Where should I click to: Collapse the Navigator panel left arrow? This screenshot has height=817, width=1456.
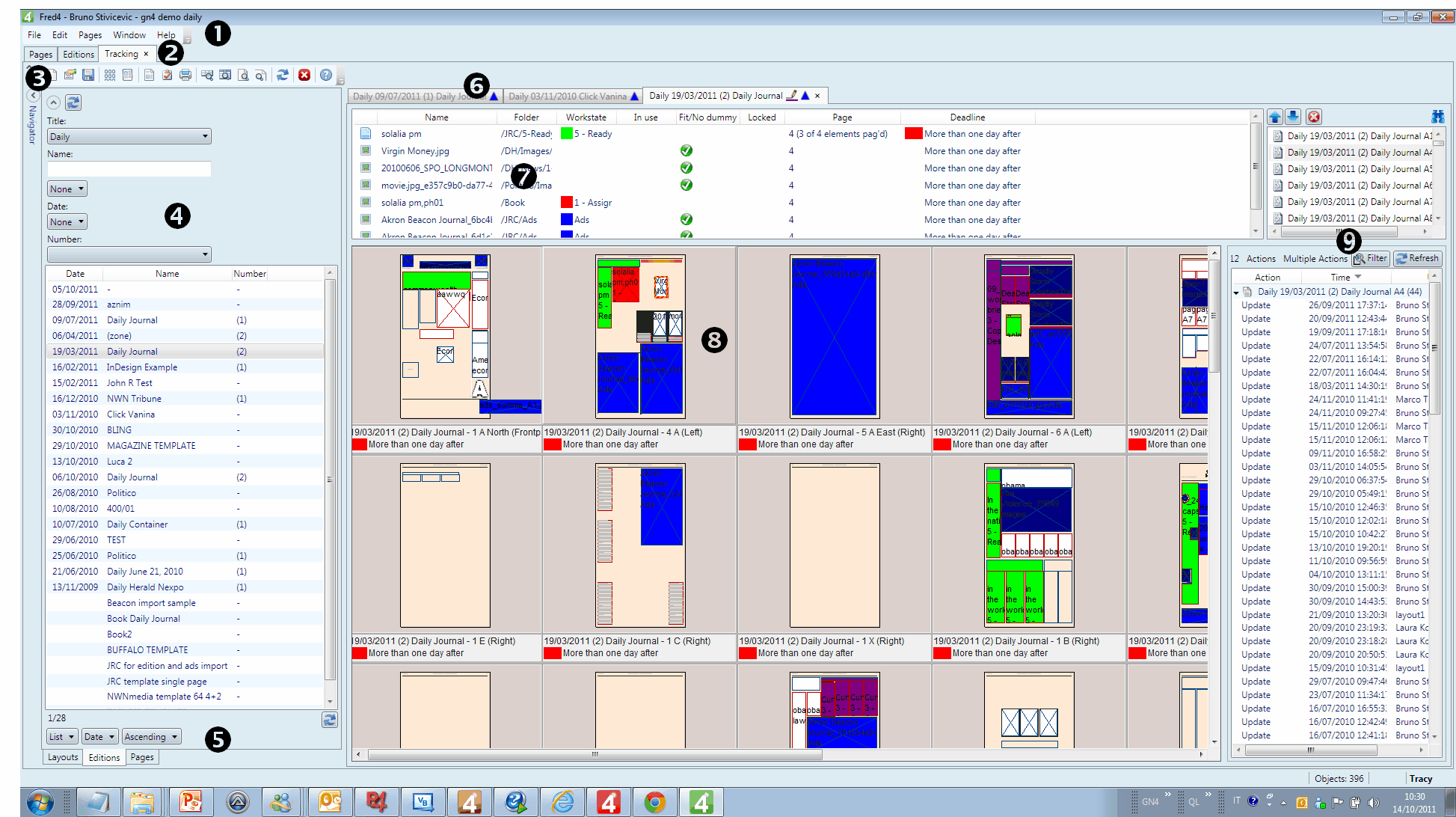tap(33, 96)
